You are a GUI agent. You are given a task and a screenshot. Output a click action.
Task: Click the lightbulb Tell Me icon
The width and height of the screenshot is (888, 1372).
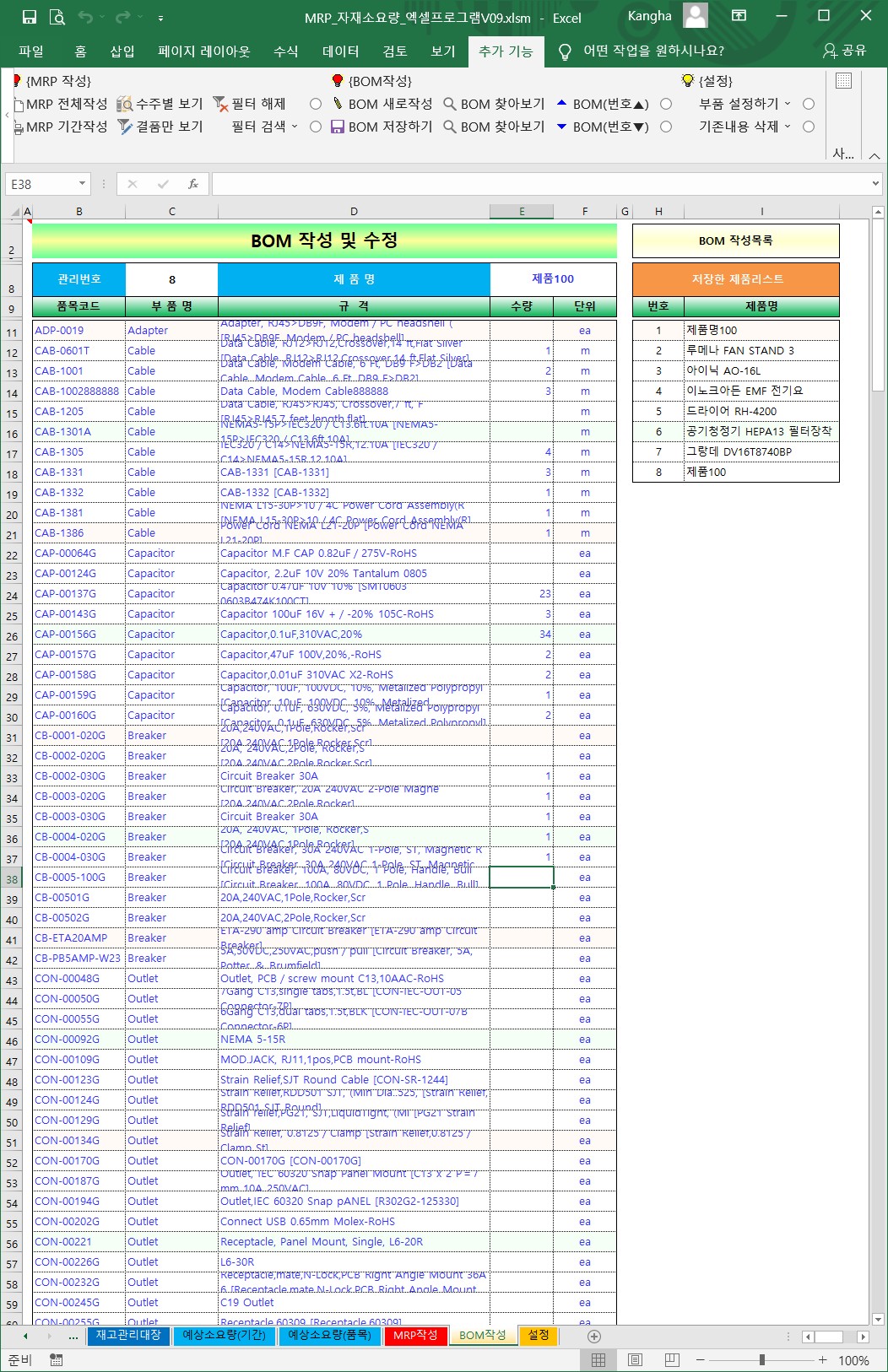565,51
